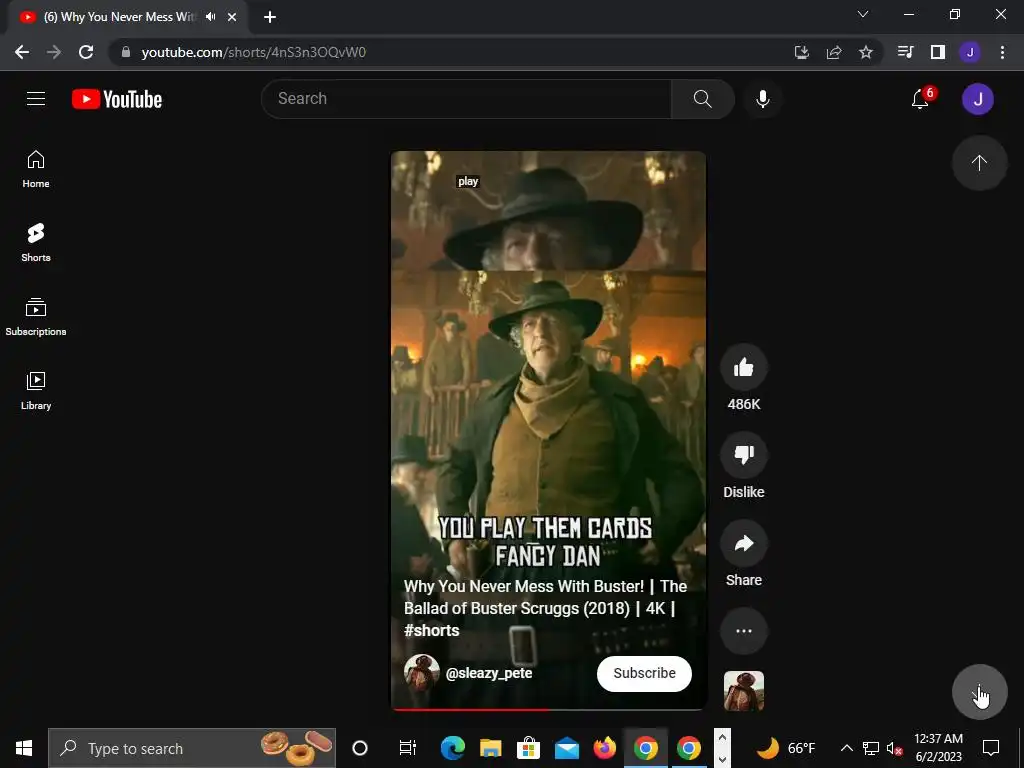
Task: Open Cortana circle icon
Action: tap(360, 748)
